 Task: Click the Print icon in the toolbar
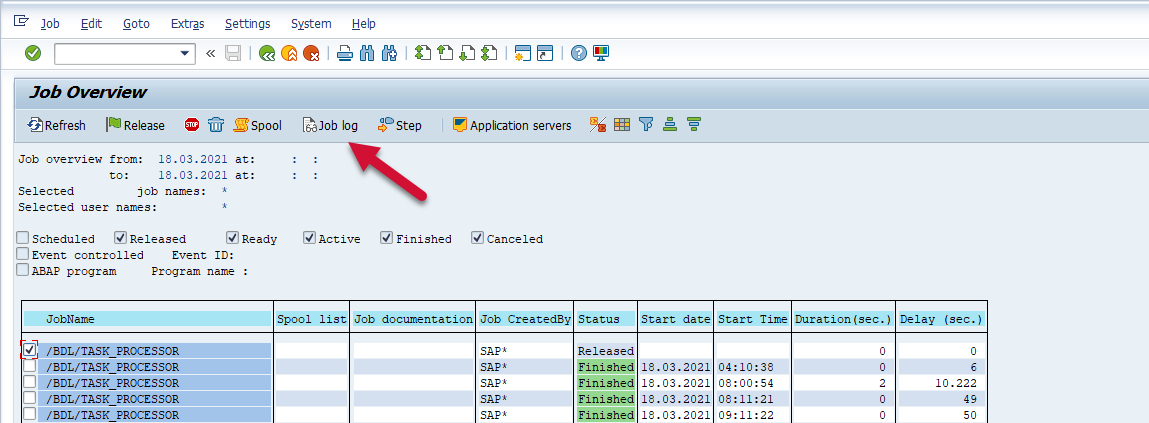click(344, 53)
